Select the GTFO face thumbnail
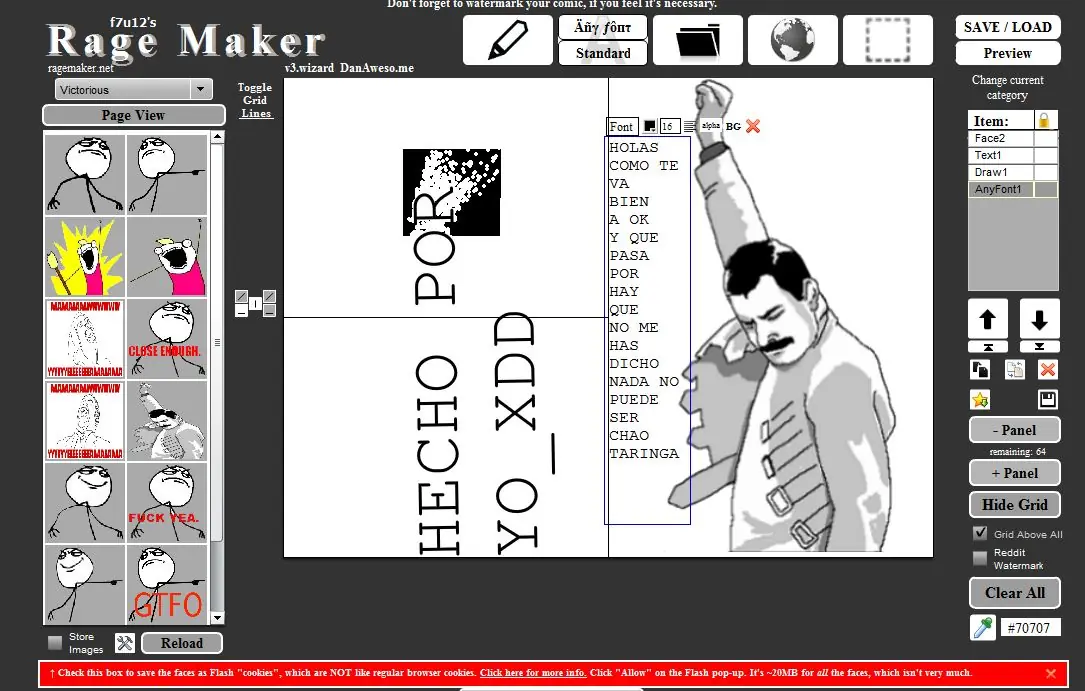This screenshot has height=691, width=1085. (x=167, y=584)
